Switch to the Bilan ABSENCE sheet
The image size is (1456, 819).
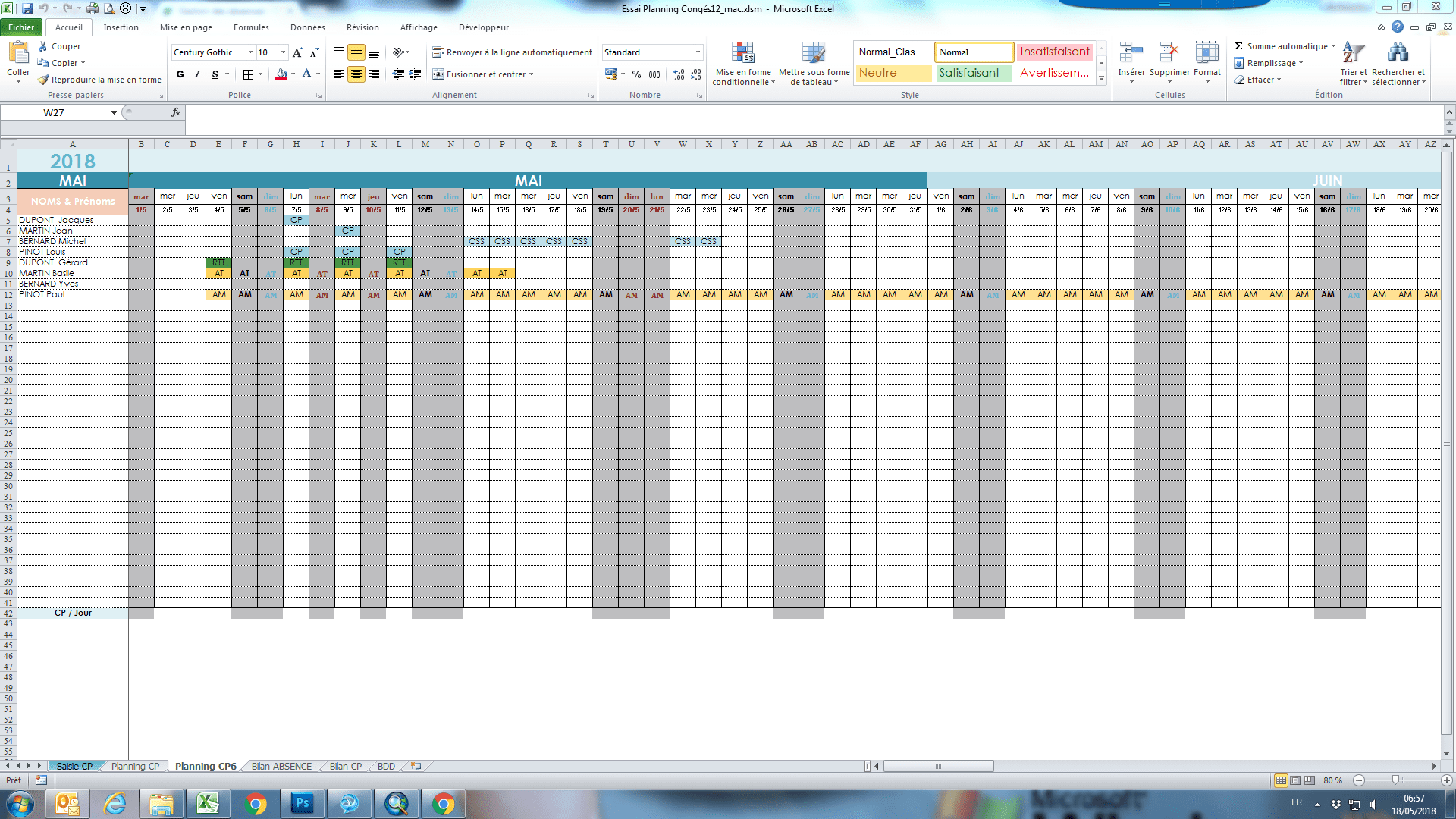click(x=281, y=767)
